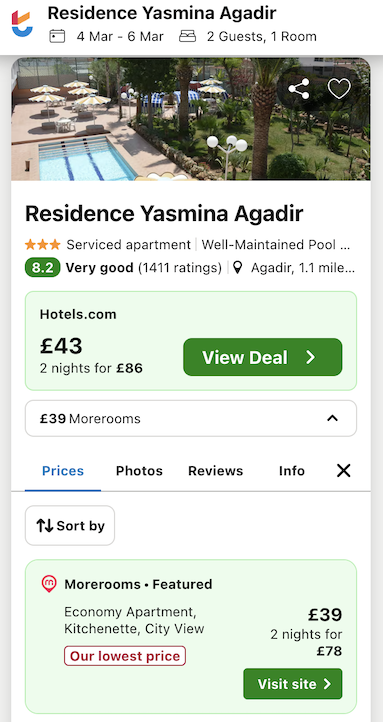Collapse the £39 Morerooms chevron
Screen dimensions: 383x722
point(332,418)
